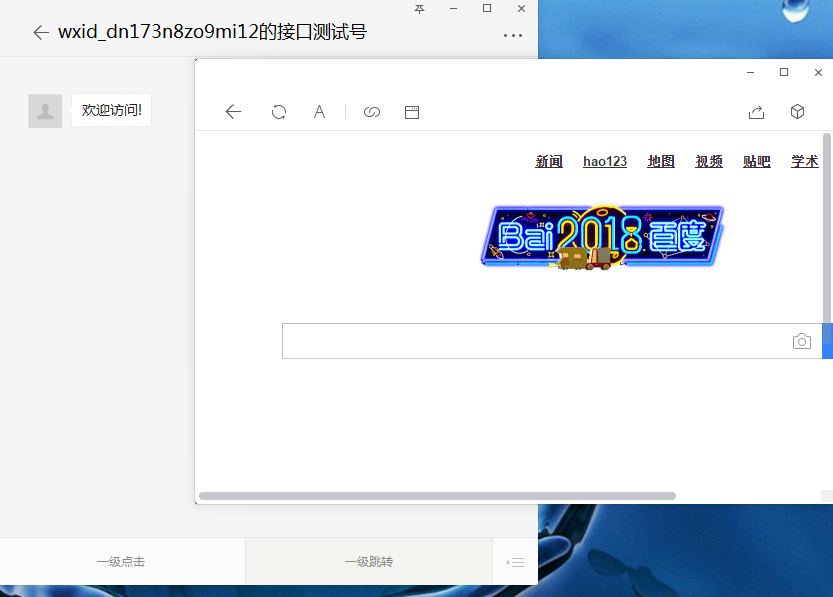This screenshot has height=597, width=833.
Task: Open page in default browser window icon
Action: (x=412, y=112)
